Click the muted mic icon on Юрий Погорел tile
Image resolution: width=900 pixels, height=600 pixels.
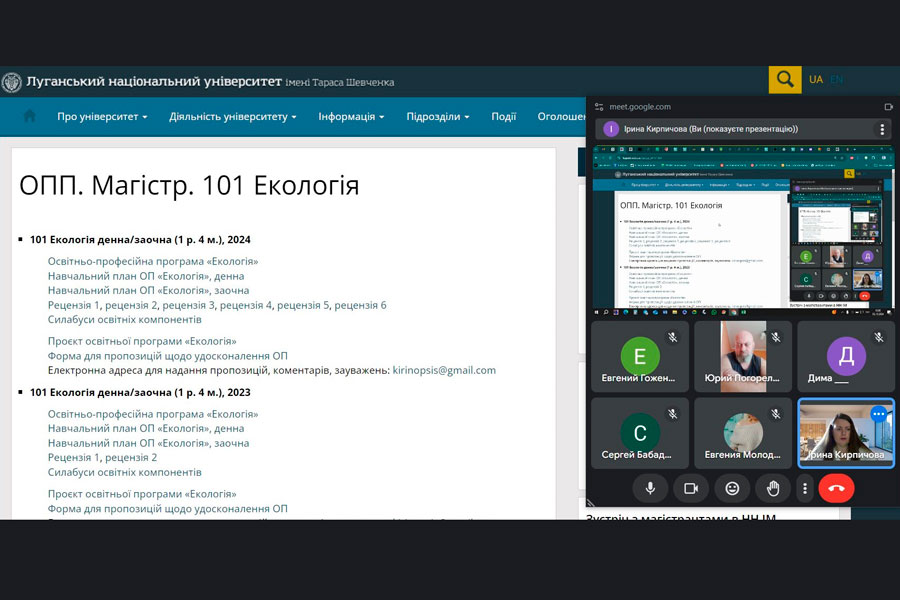775,338
